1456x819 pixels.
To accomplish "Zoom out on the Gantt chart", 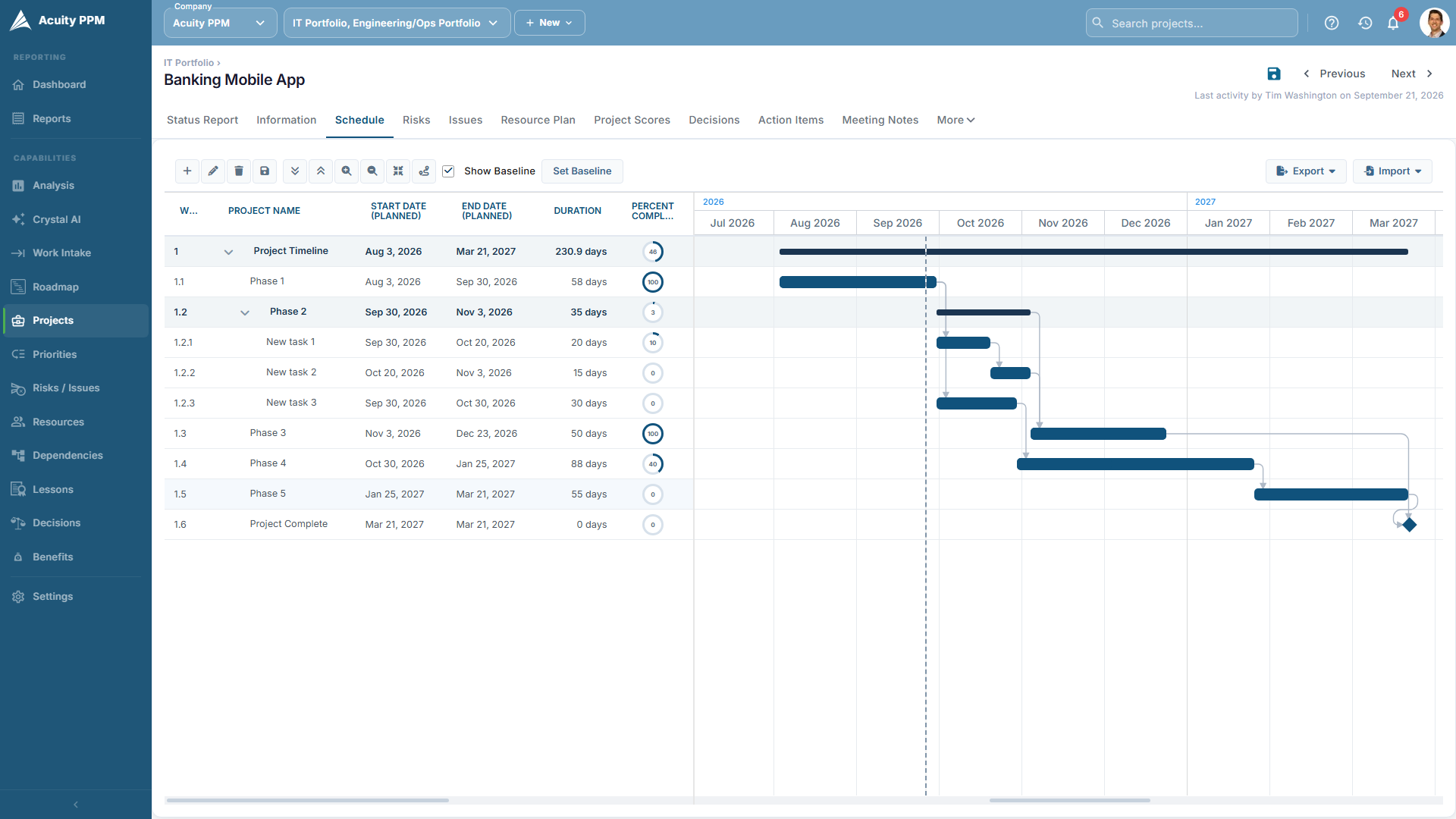I will (372, 171).
